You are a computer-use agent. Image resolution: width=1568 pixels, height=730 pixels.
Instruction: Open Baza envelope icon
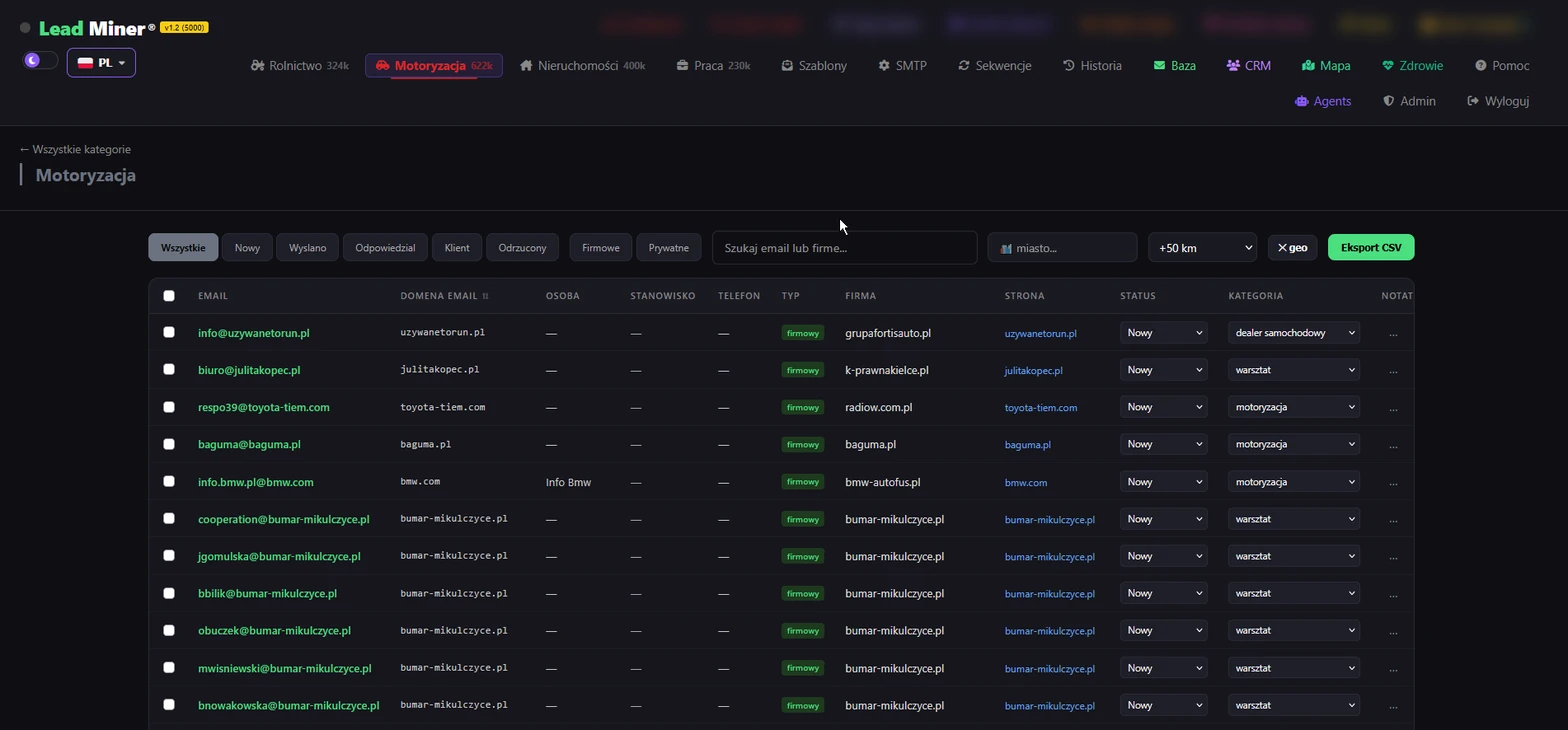pyautogui.click(x=1159, y=66)
